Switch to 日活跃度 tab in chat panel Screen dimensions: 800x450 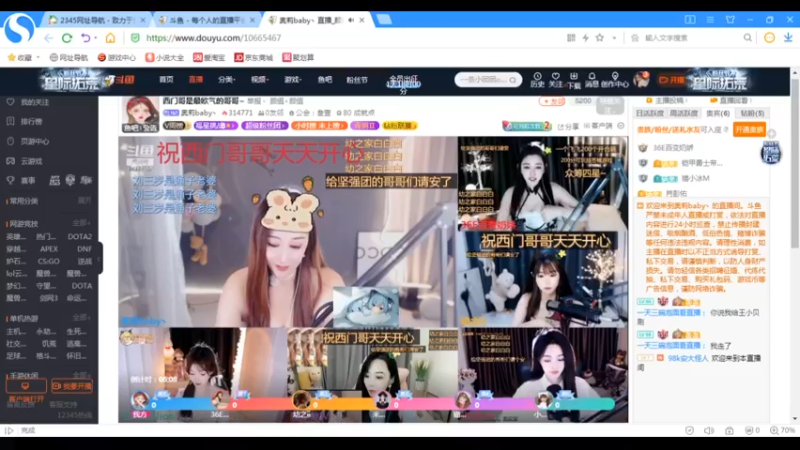pyautogui.click(x=650, y=113)
